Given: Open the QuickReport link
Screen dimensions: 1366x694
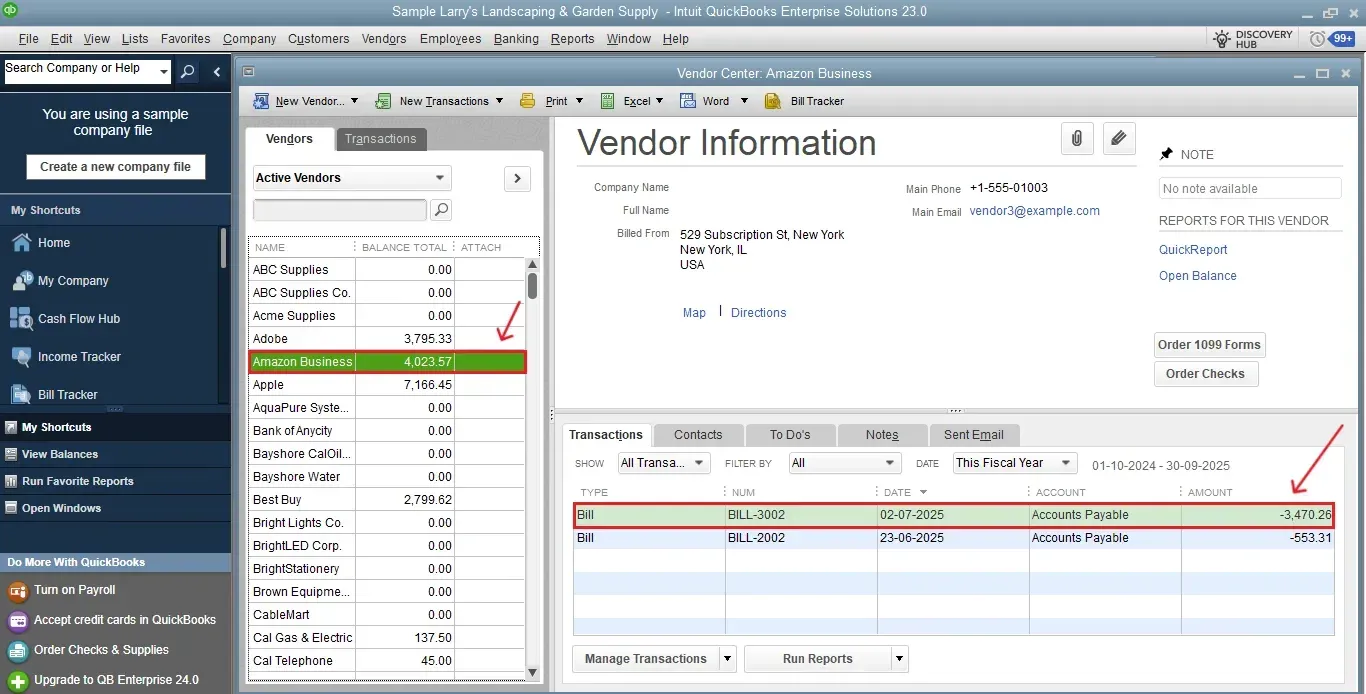Looking at the screenshot, I should click(x=1193, y=250).
